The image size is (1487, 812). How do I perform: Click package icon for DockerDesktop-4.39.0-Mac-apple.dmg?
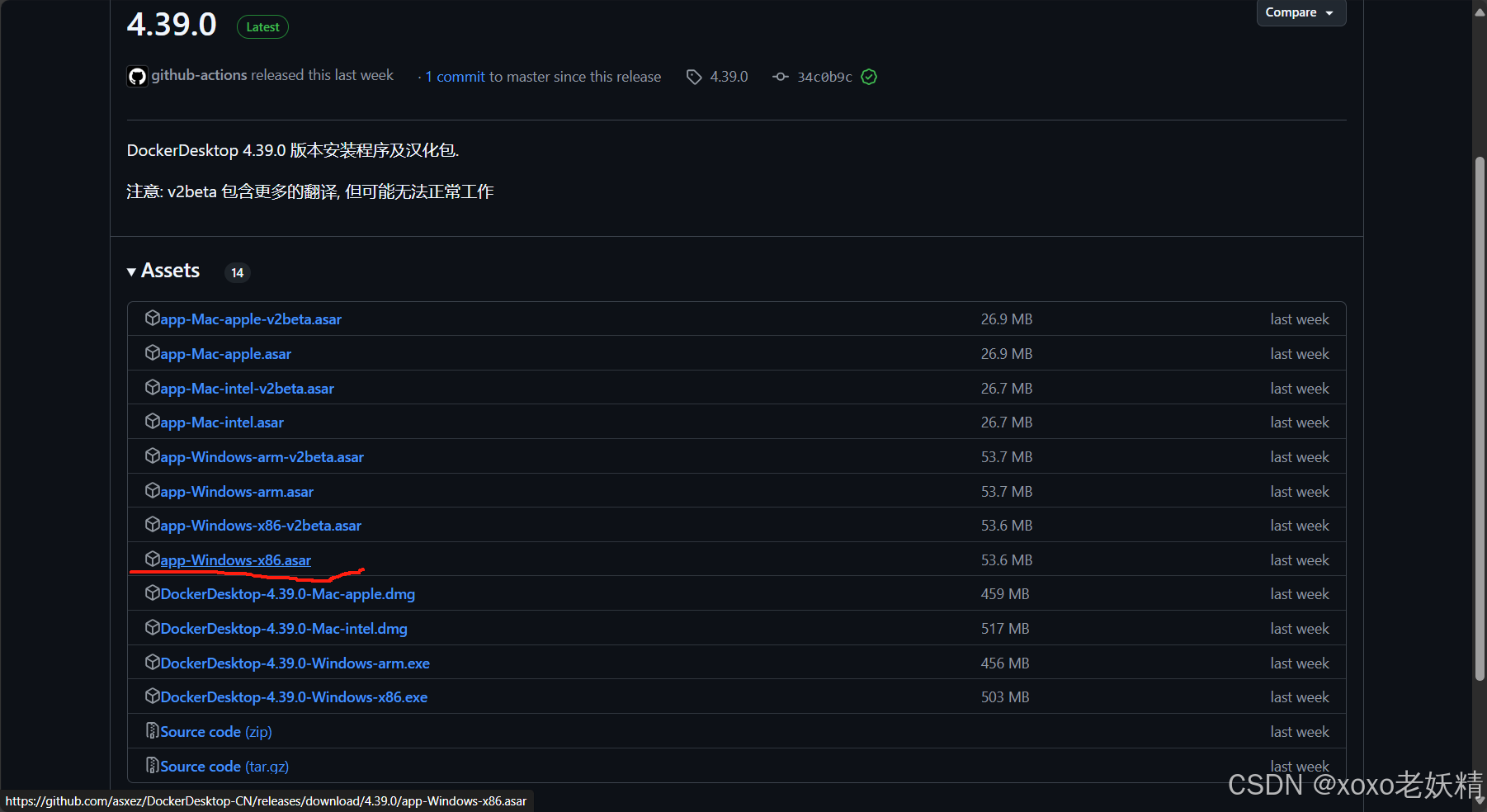click(x=152, y=593)
